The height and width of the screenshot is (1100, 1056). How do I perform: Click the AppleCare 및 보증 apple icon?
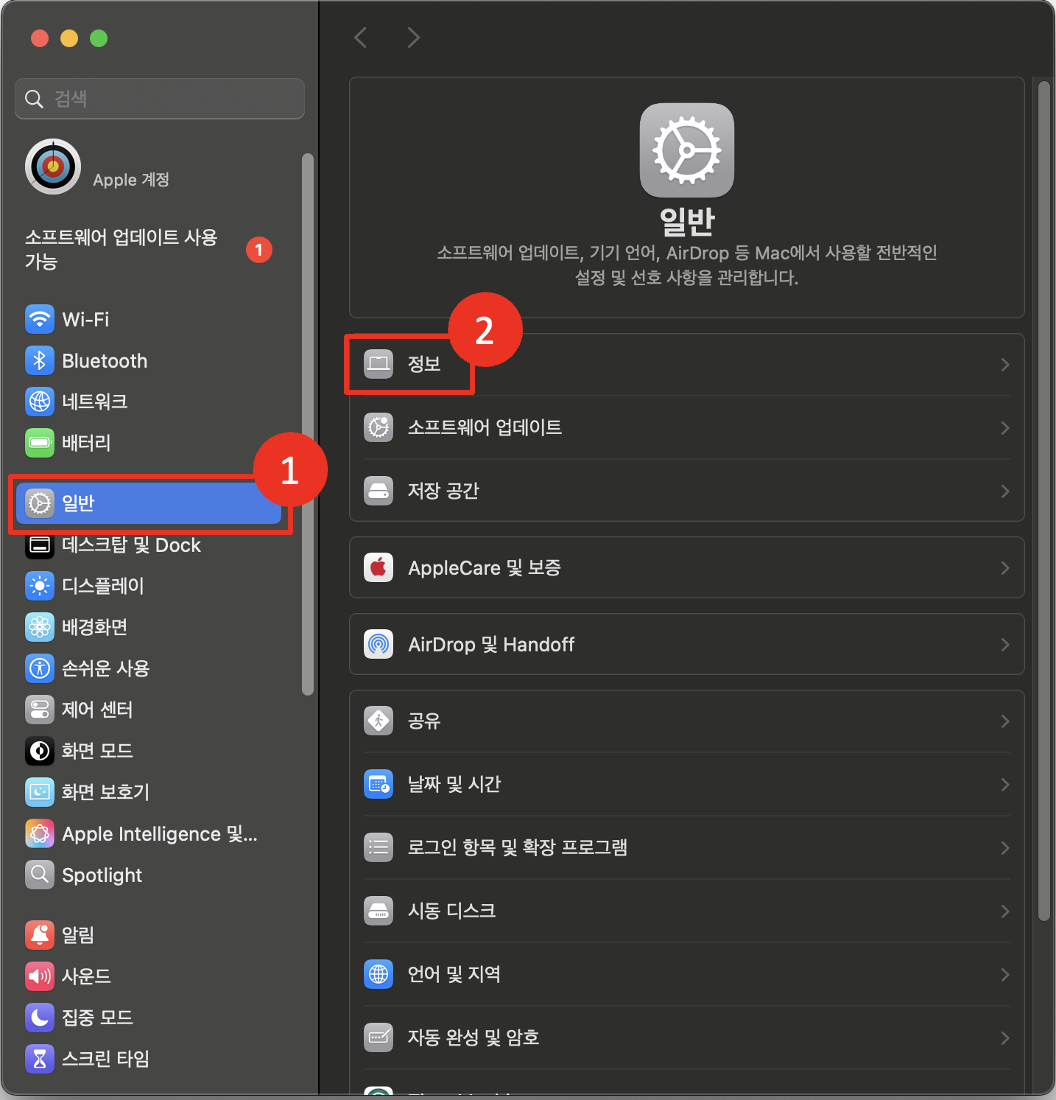[378, 568]
